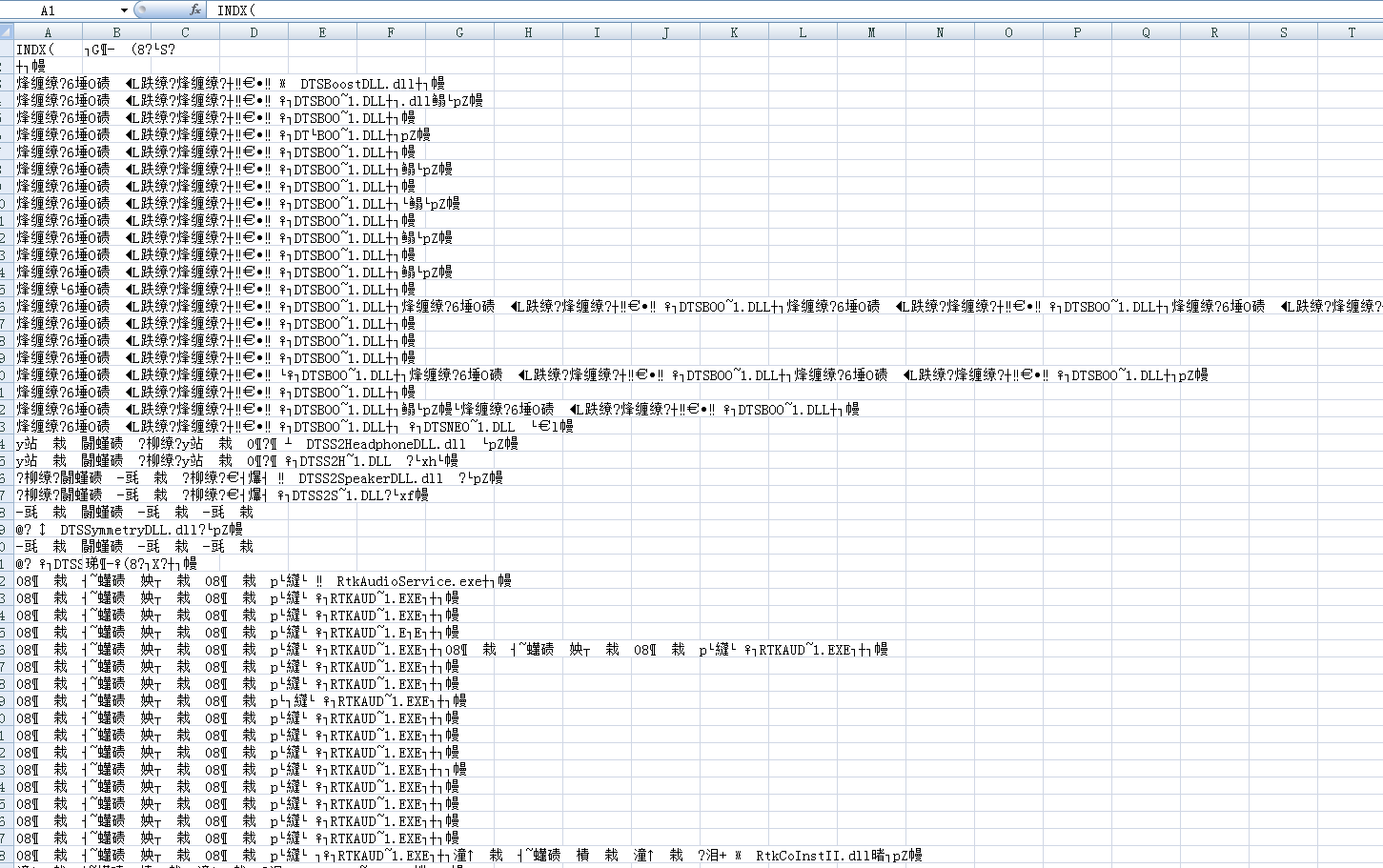Select column S via its header

click(x=1284, y=32)
